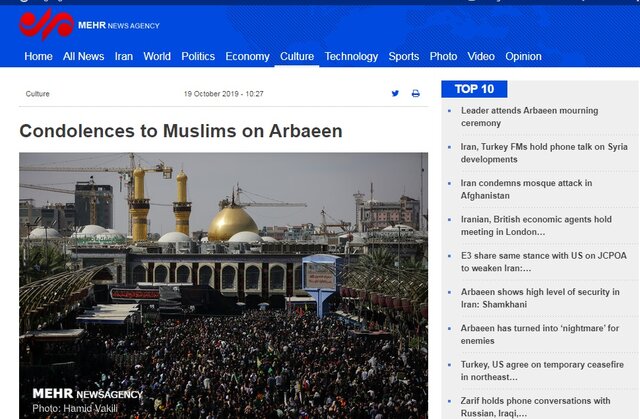Go to the Sports section
640x419 pixels.
coord(404,57)
